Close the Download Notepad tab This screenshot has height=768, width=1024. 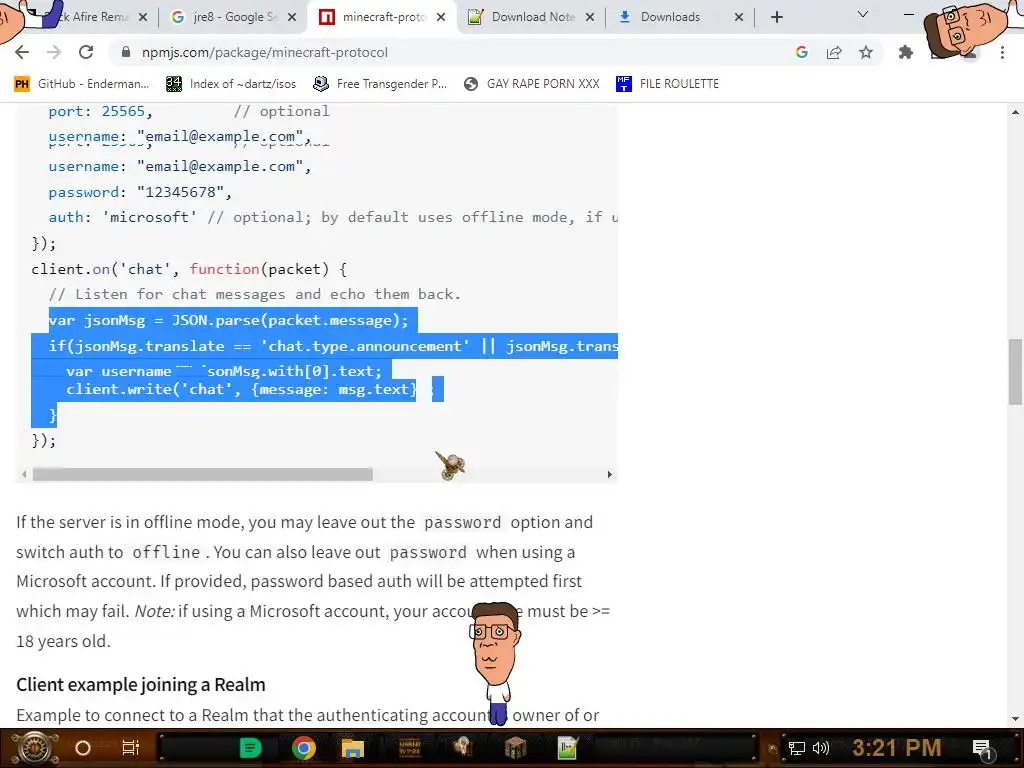tap(590, 17)
